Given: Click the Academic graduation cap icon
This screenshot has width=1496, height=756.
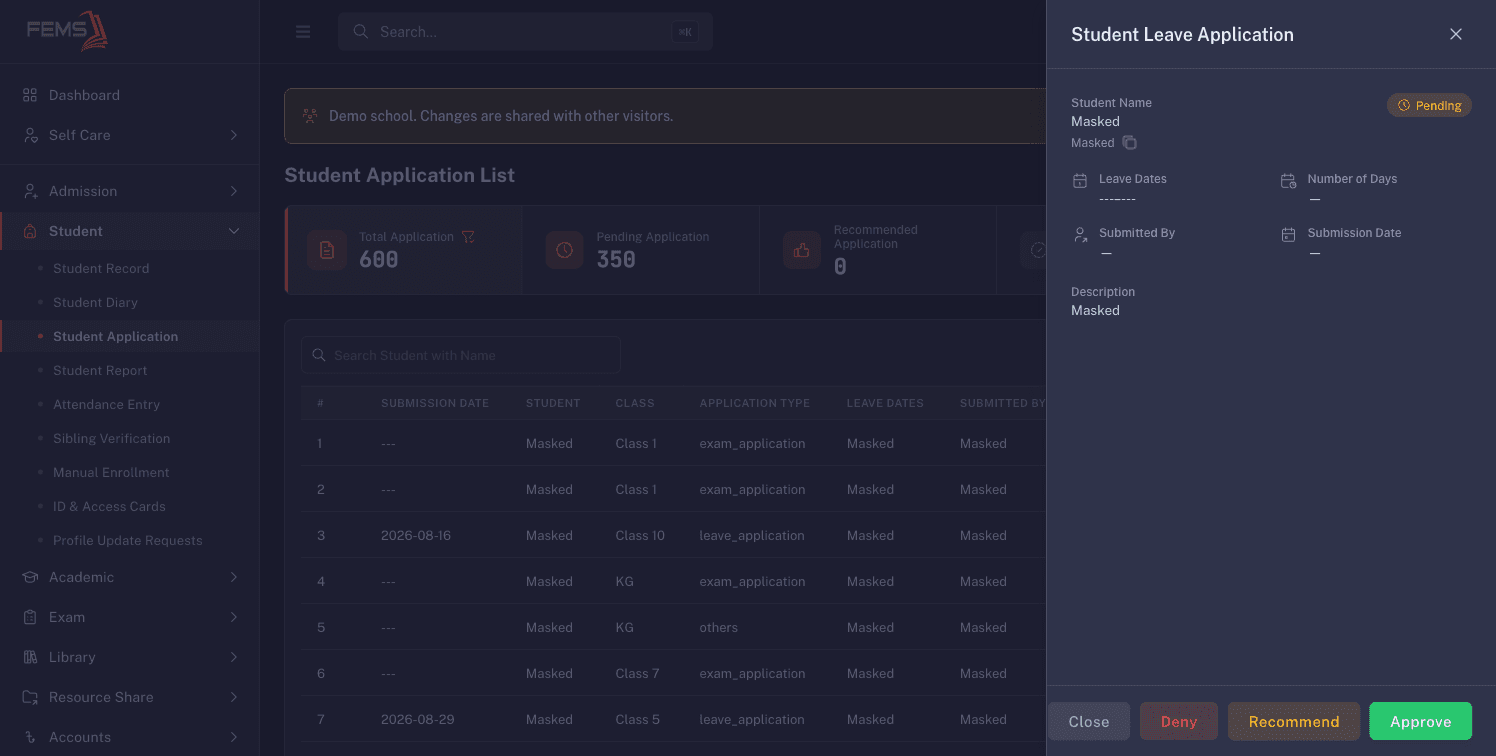Looking at the screenshot, I should tap(30, 577).
